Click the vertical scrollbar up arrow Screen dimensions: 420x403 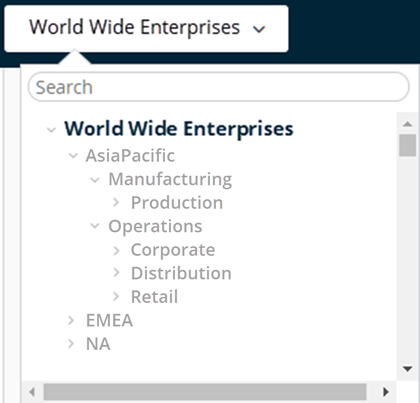[x=407, y=124]
